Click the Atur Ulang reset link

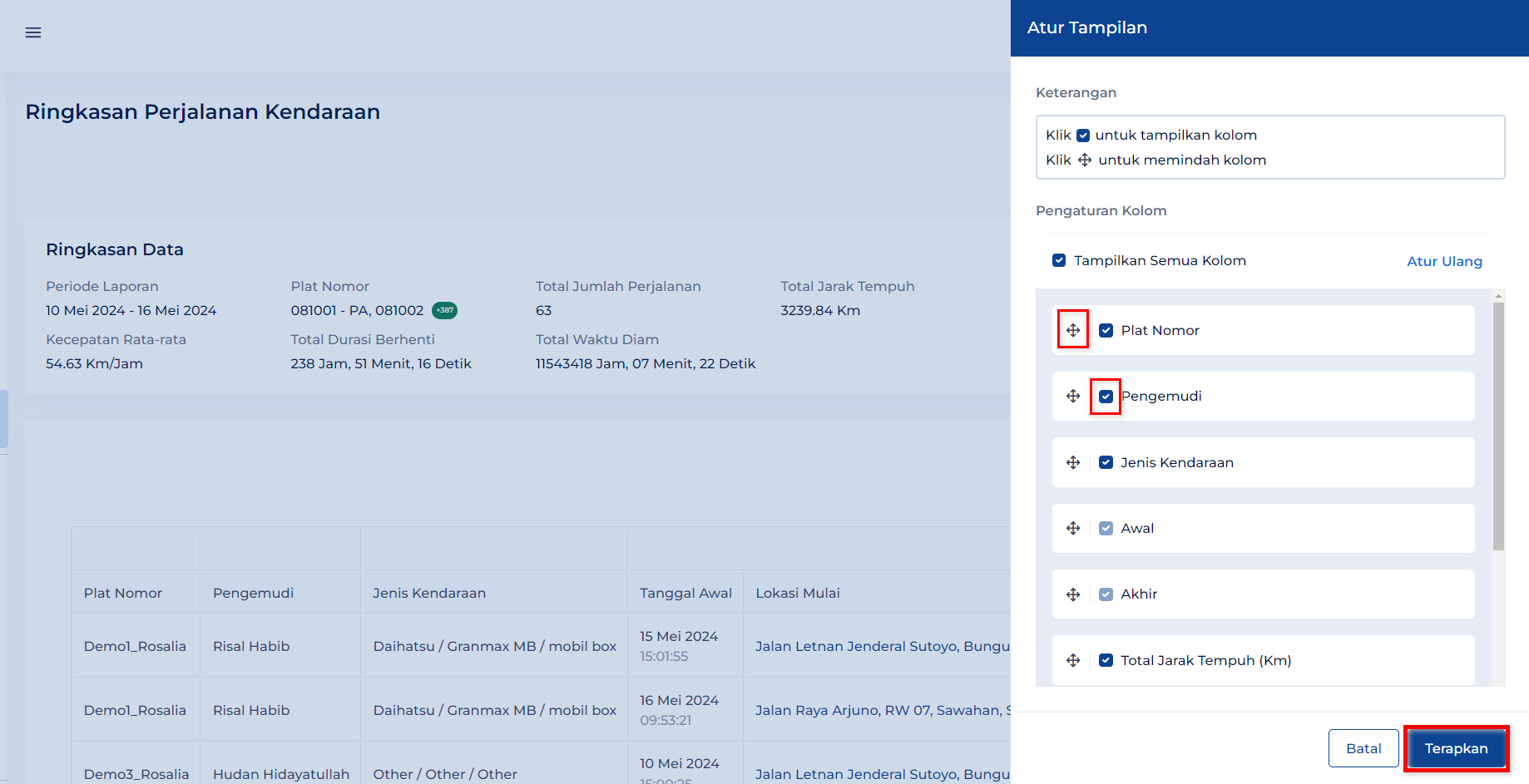point(1444,261)
